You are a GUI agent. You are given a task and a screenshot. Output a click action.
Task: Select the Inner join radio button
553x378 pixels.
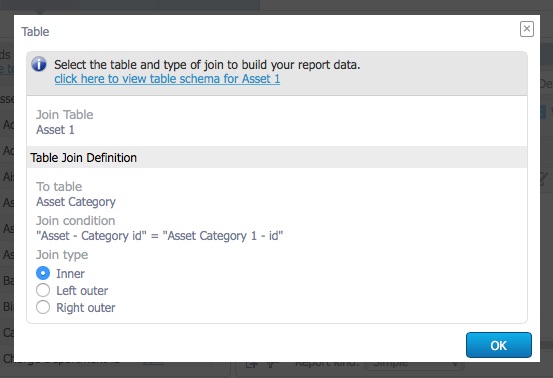43,273
